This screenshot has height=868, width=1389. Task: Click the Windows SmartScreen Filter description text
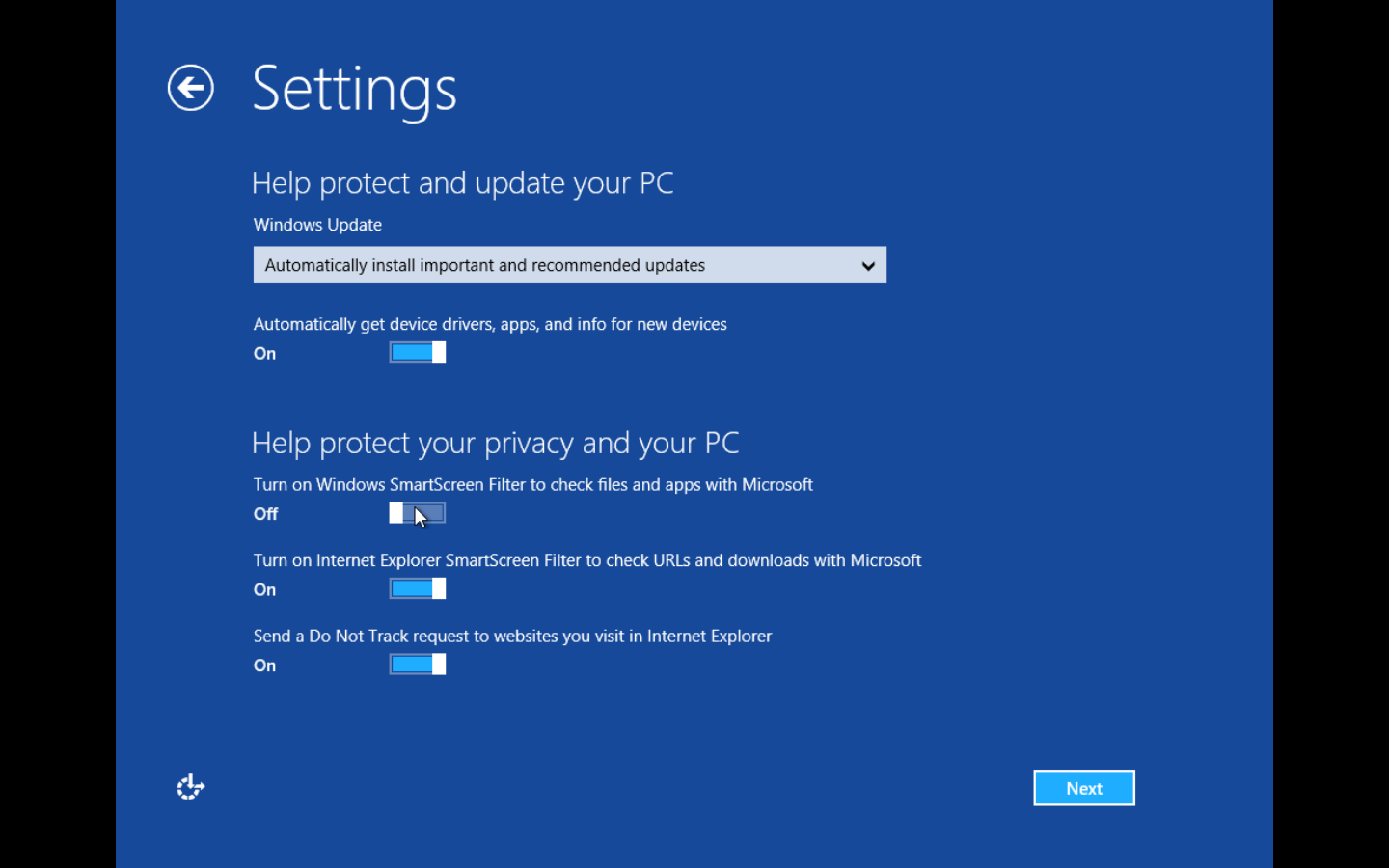[532, 484]
